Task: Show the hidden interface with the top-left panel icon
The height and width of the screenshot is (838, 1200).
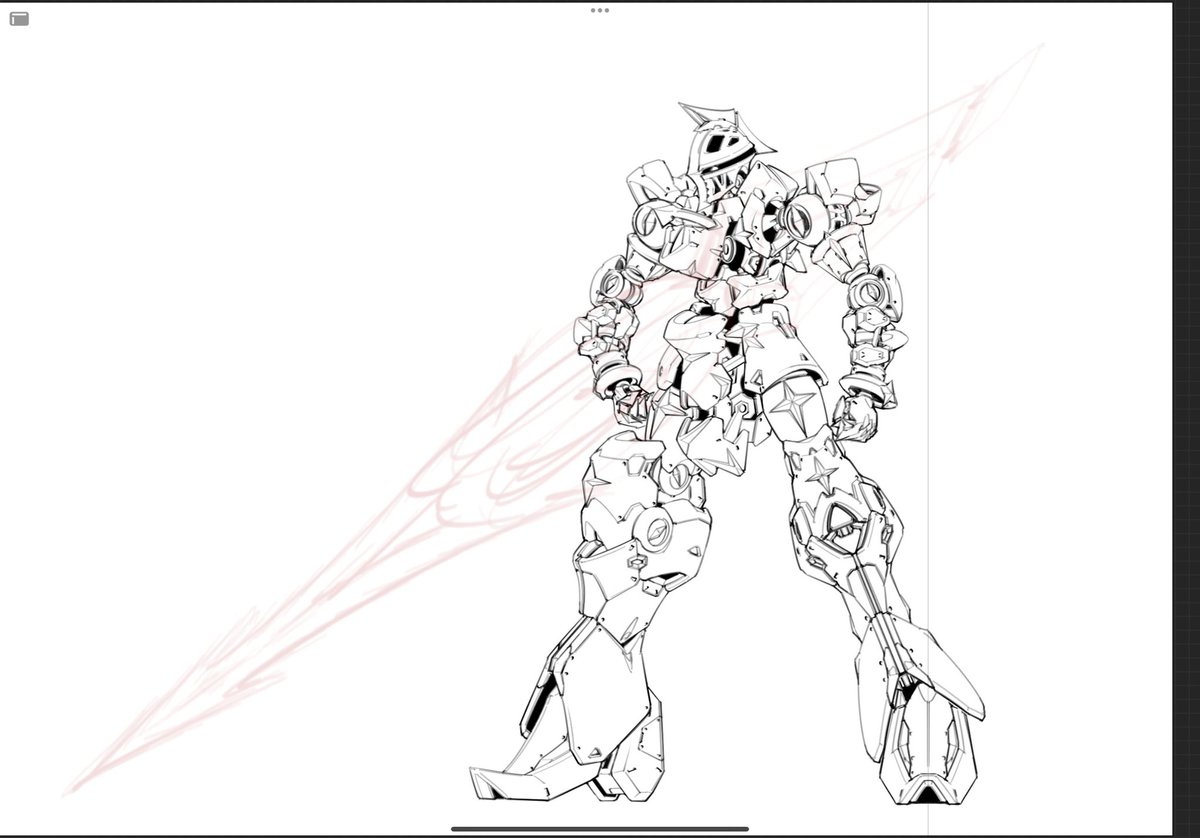Action: [x=19, y=19]
